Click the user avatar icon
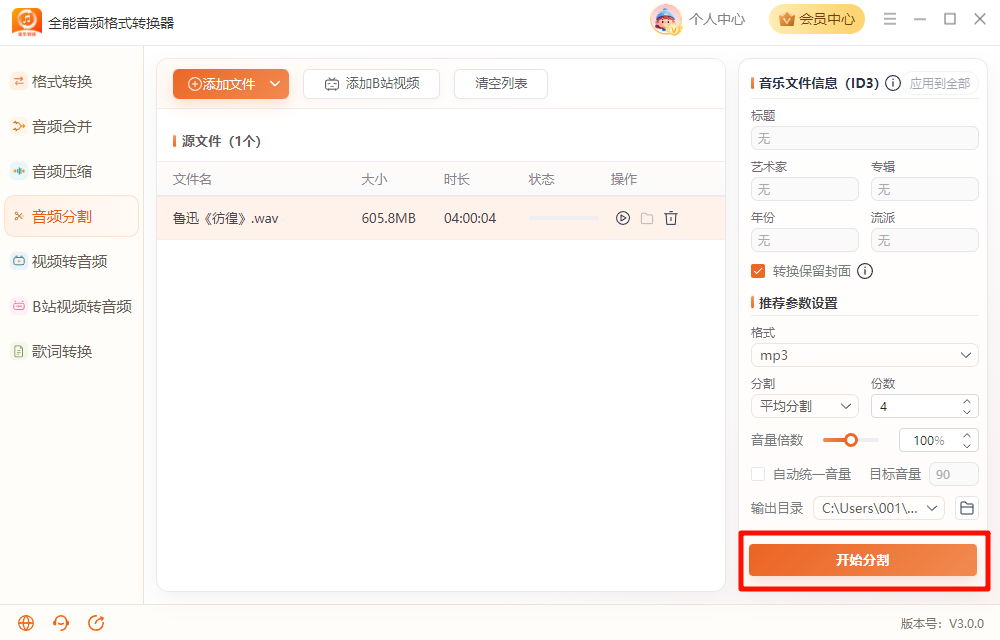1000x640 pixels. (x=666, y=19)
